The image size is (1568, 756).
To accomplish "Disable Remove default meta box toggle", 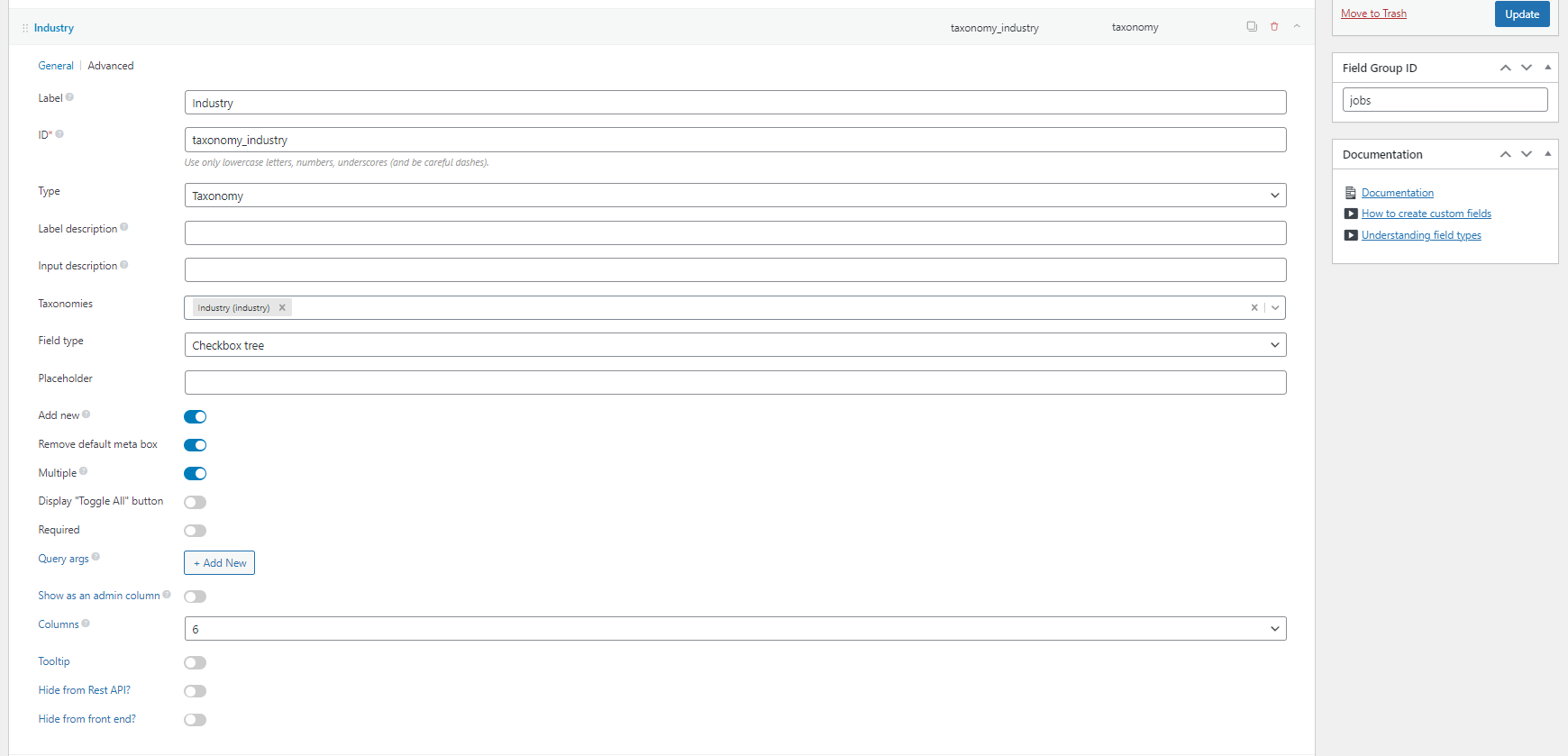I will (196, 445).
